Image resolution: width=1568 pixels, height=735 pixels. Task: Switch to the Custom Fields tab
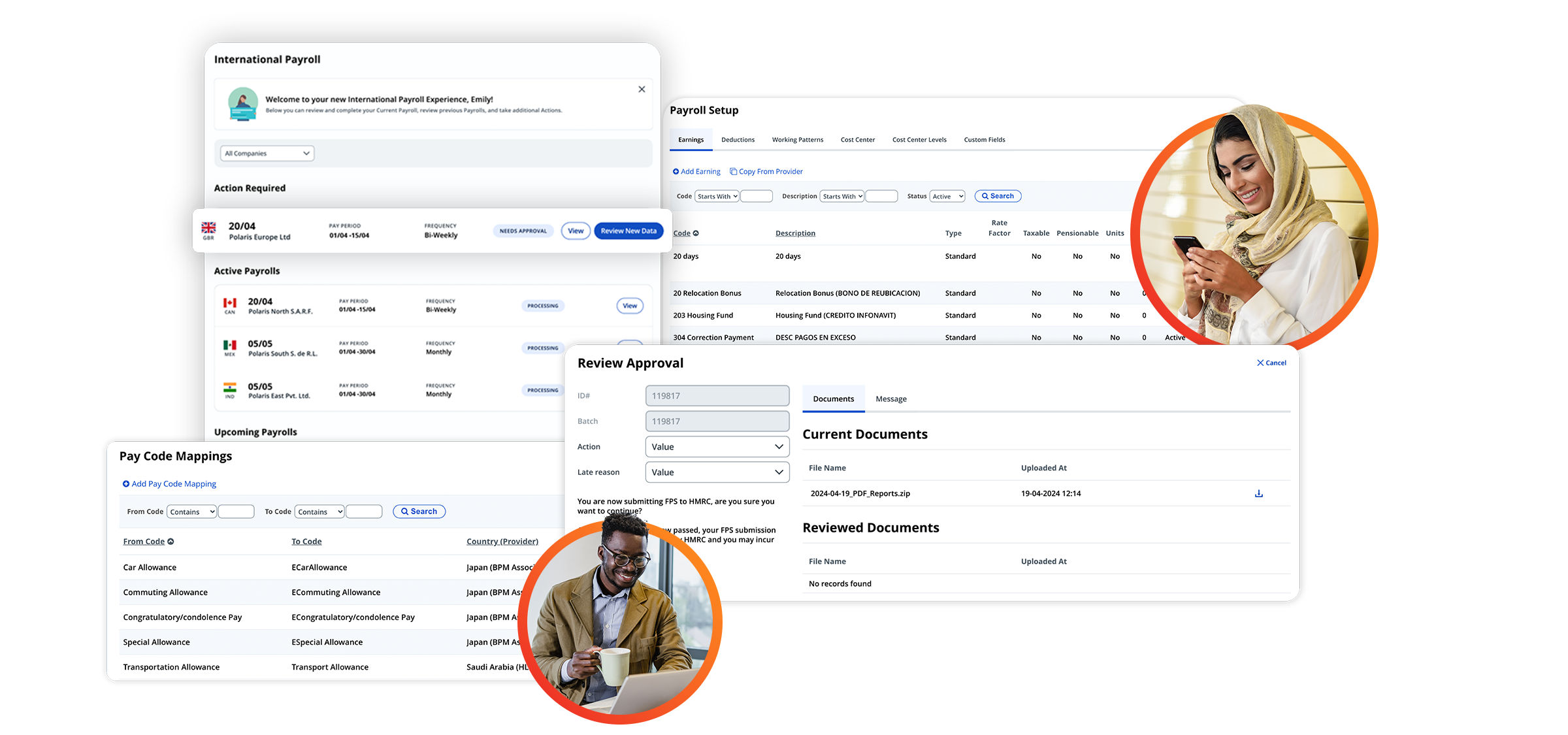pos(985,140)
